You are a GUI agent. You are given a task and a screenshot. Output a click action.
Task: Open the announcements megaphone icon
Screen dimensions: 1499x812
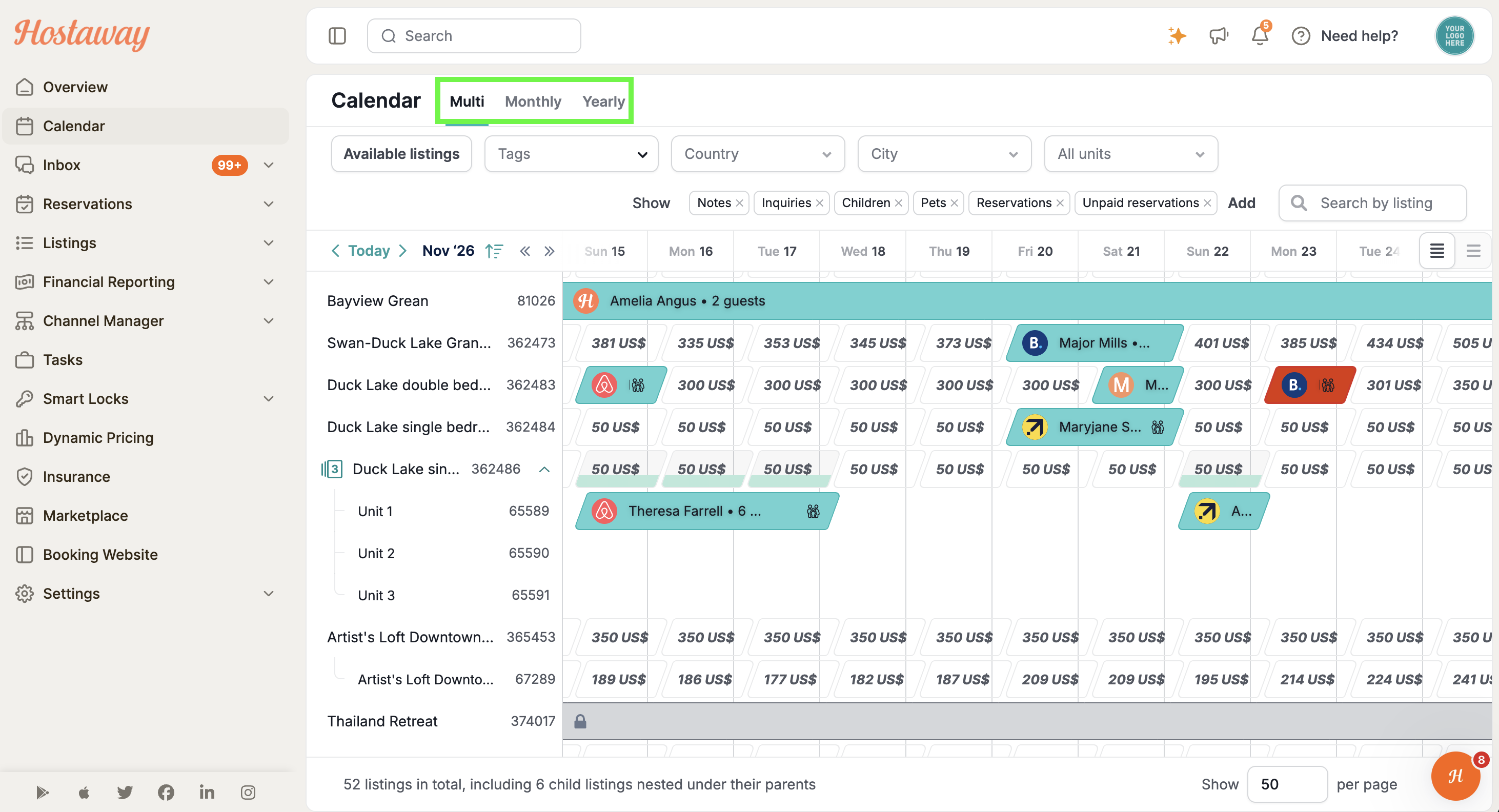click(1219, 36)
